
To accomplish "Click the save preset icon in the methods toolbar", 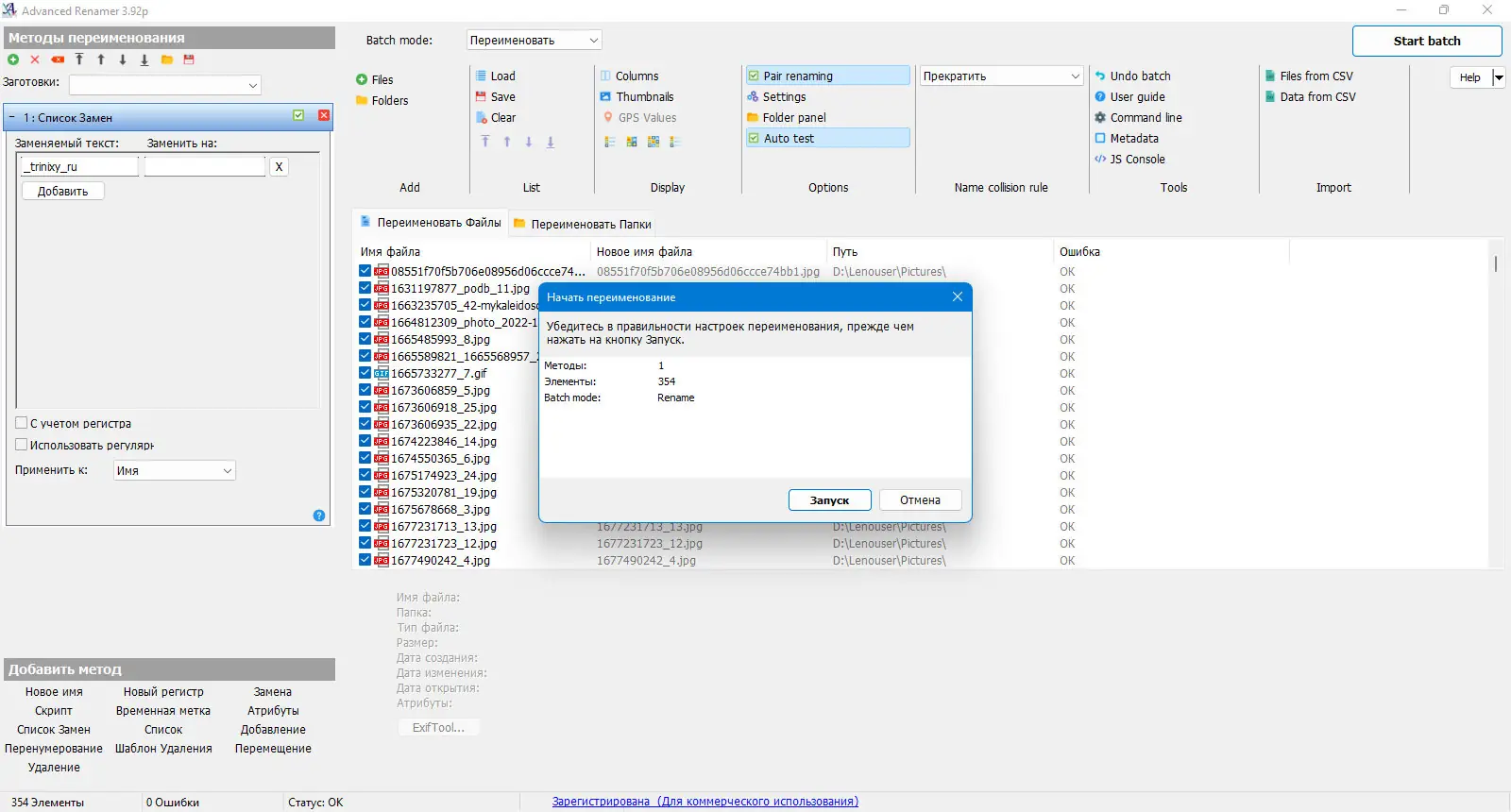I will [x=189, y=59].
